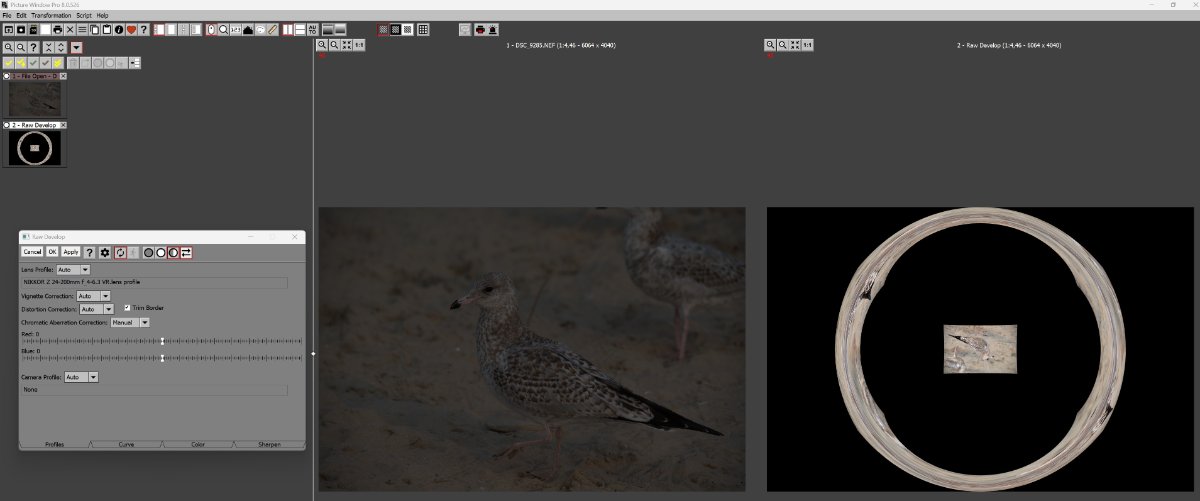
Task: Open Raw Develop settings gear icon
Action: [x=104, y=253]
